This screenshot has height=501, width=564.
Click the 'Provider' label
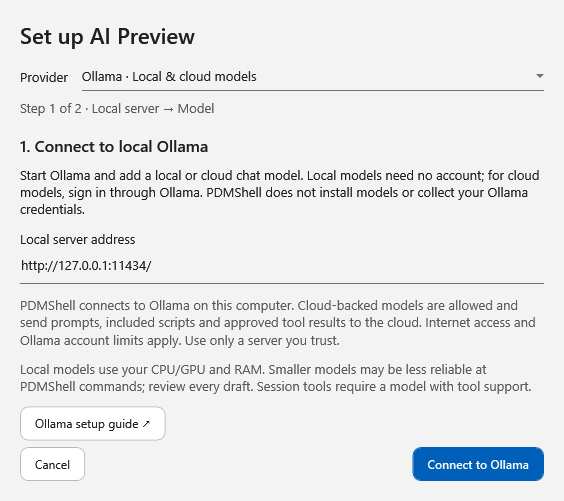point(44,77)
